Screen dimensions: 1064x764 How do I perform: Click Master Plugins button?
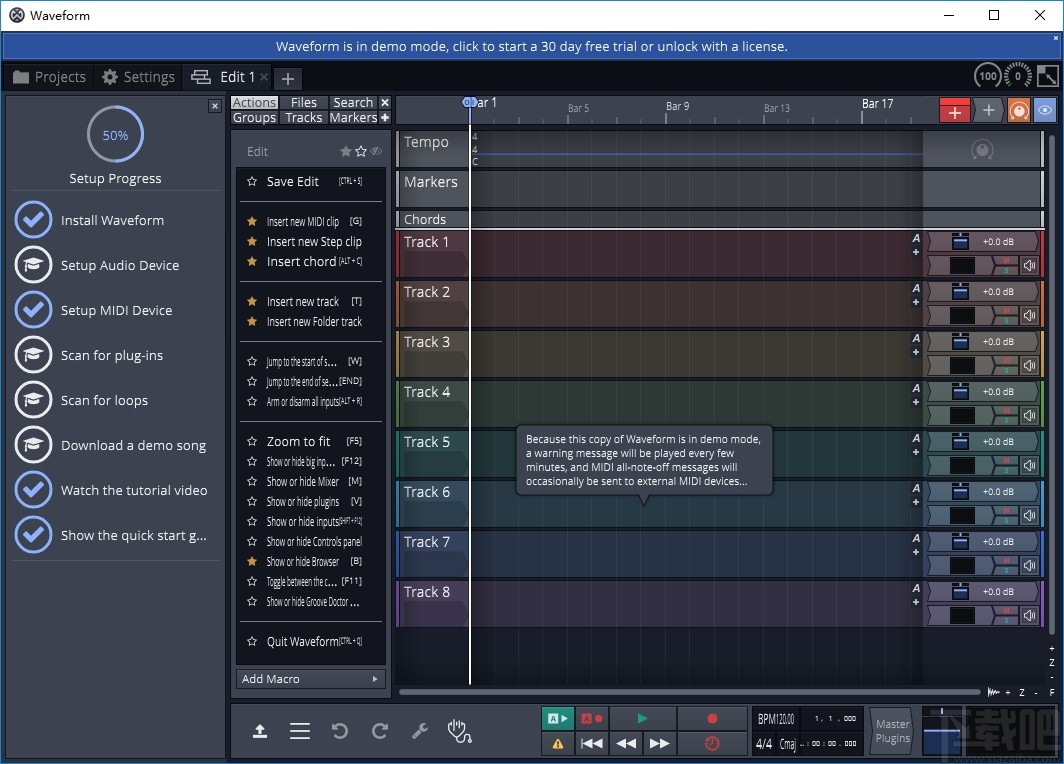click(892, 731)
